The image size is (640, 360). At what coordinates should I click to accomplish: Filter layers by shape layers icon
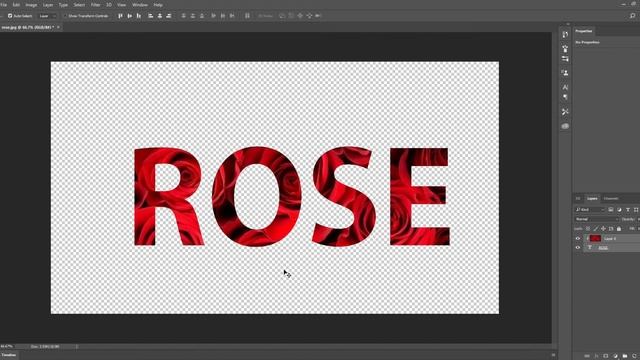pos(636,210)
